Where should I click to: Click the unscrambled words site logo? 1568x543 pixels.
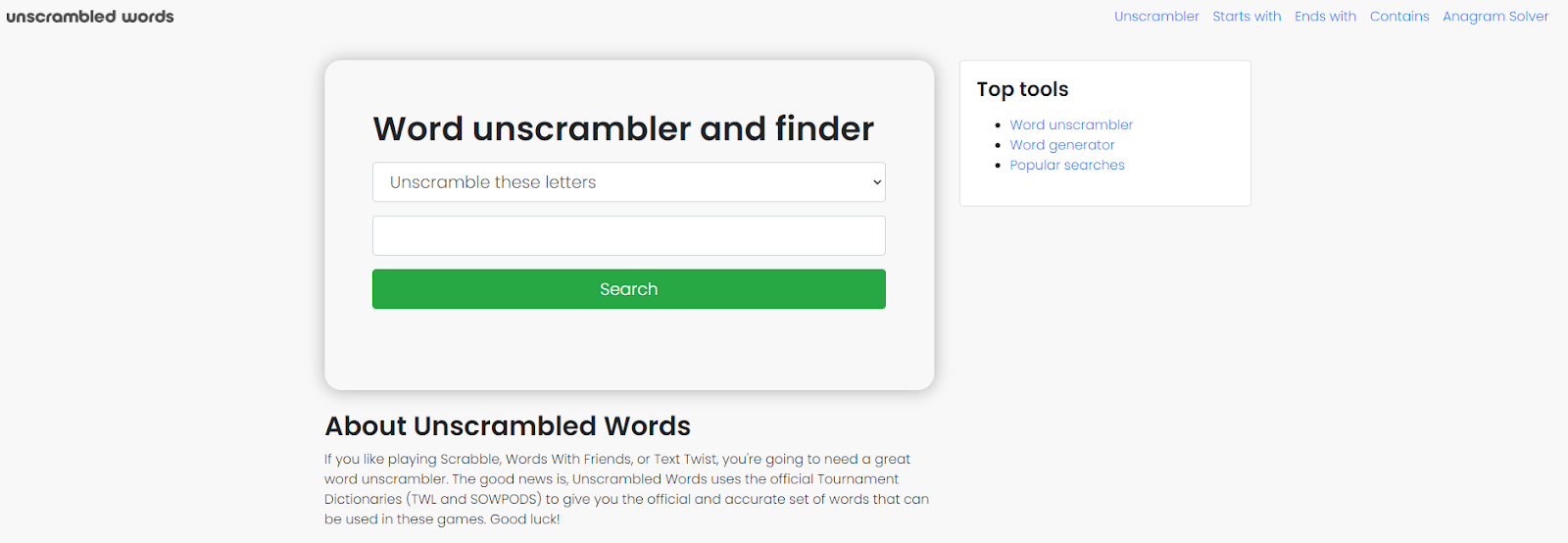(x=90, y=17)
